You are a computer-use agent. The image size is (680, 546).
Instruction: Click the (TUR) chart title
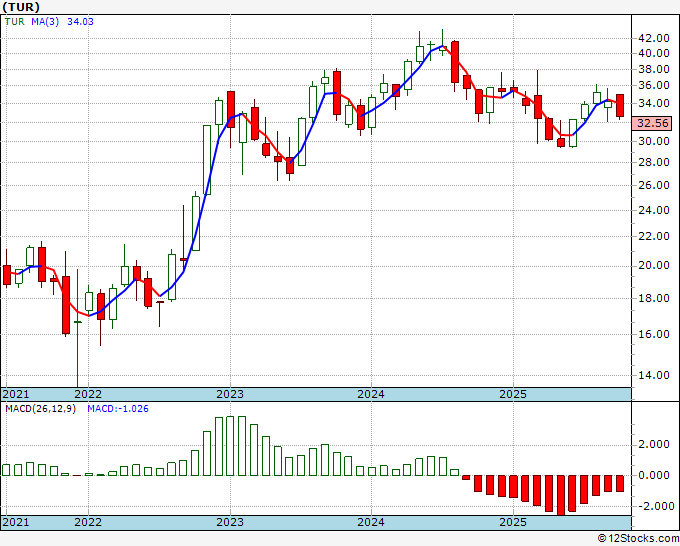tap(21, 7)
